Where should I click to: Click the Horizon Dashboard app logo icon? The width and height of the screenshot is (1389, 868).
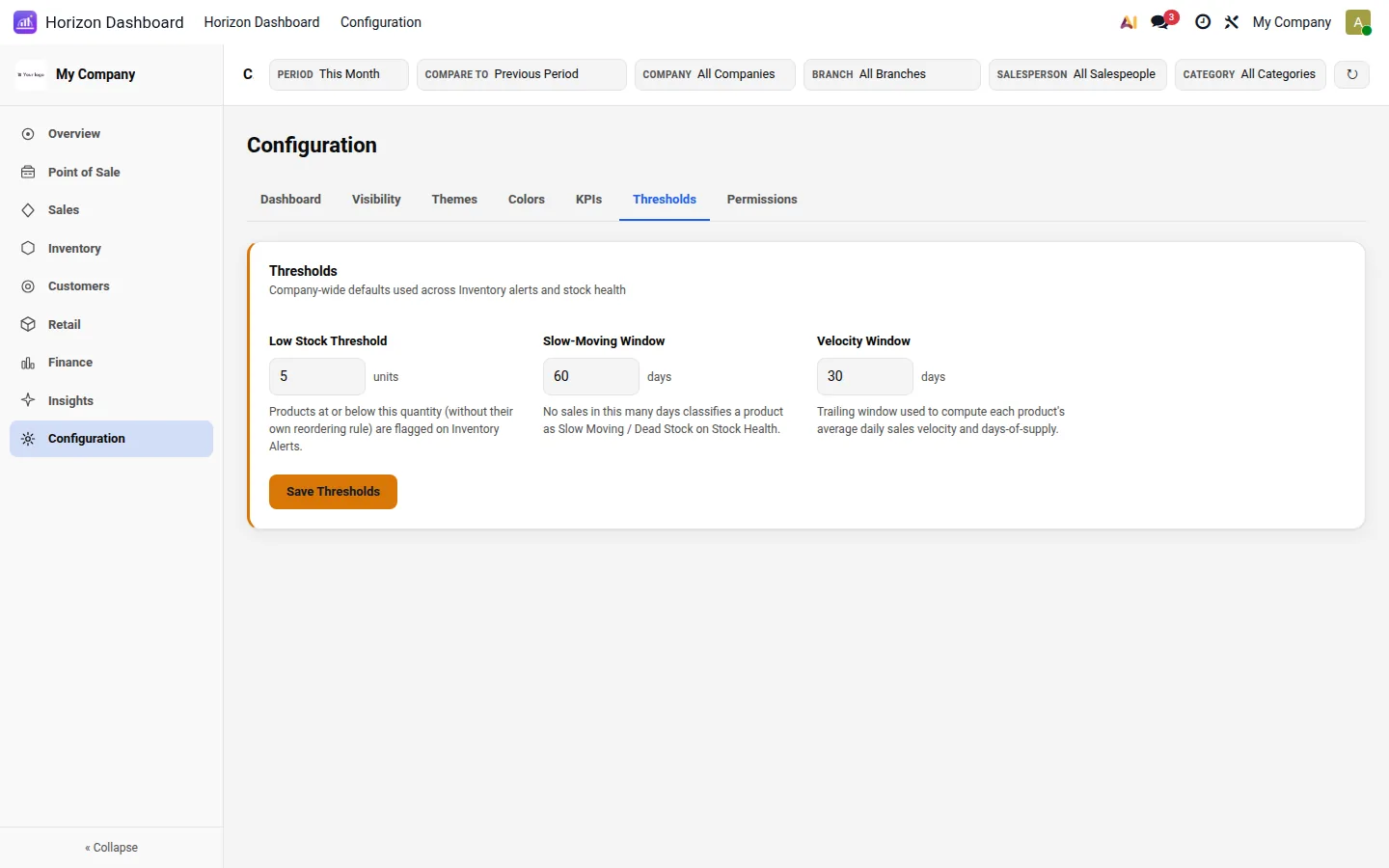pos(25,22)
